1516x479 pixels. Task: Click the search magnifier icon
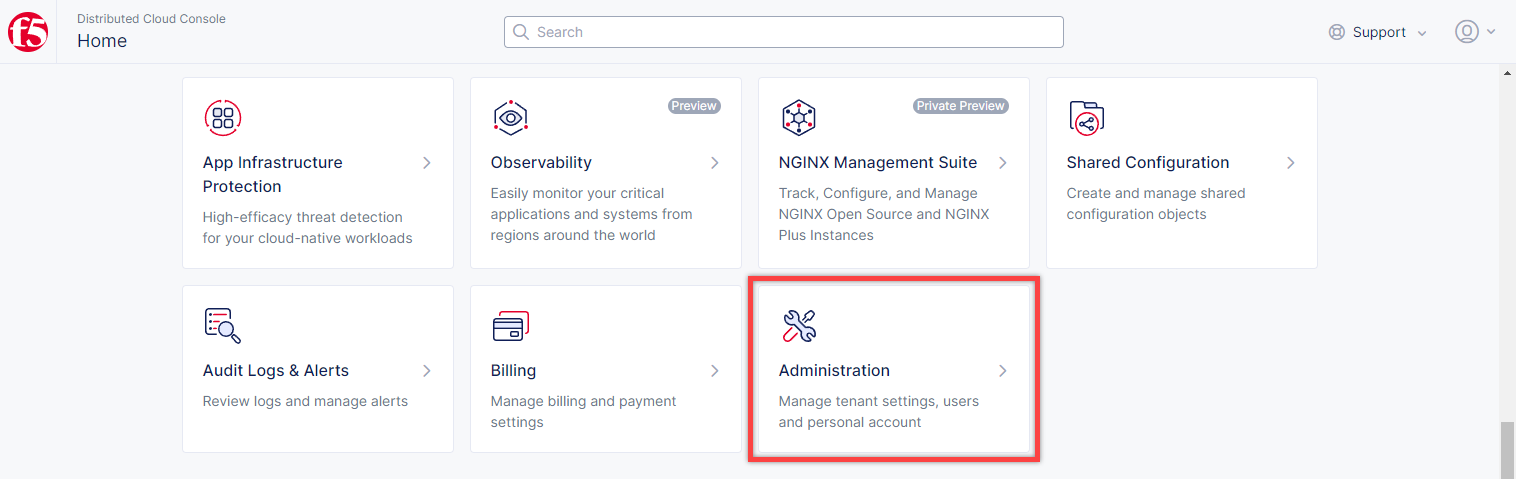(x=520, y=32)
